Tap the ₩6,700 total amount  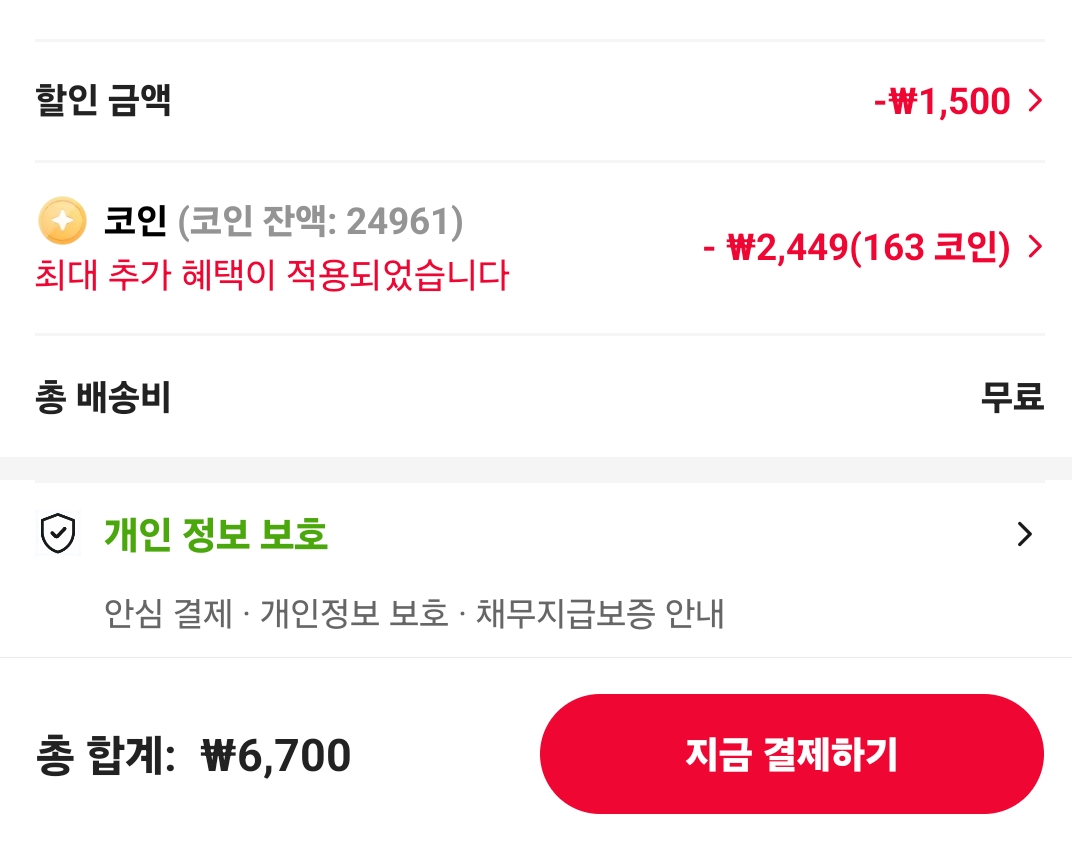pos(276,756)
